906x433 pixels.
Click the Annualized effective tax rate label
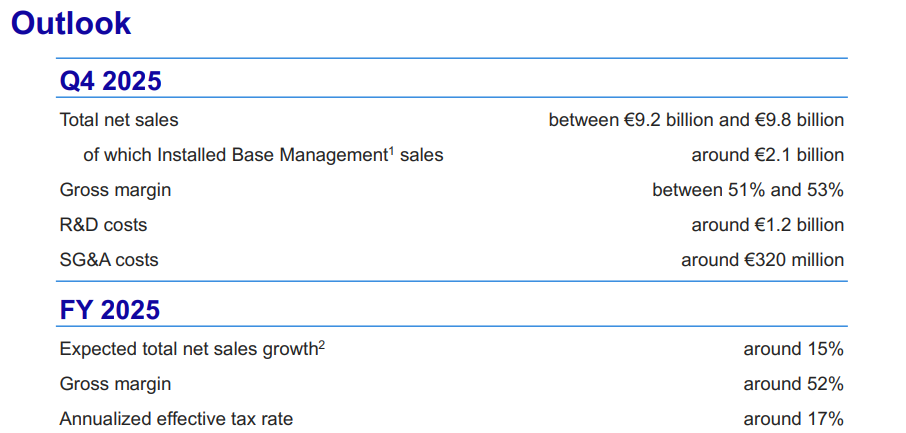(176, 419)
